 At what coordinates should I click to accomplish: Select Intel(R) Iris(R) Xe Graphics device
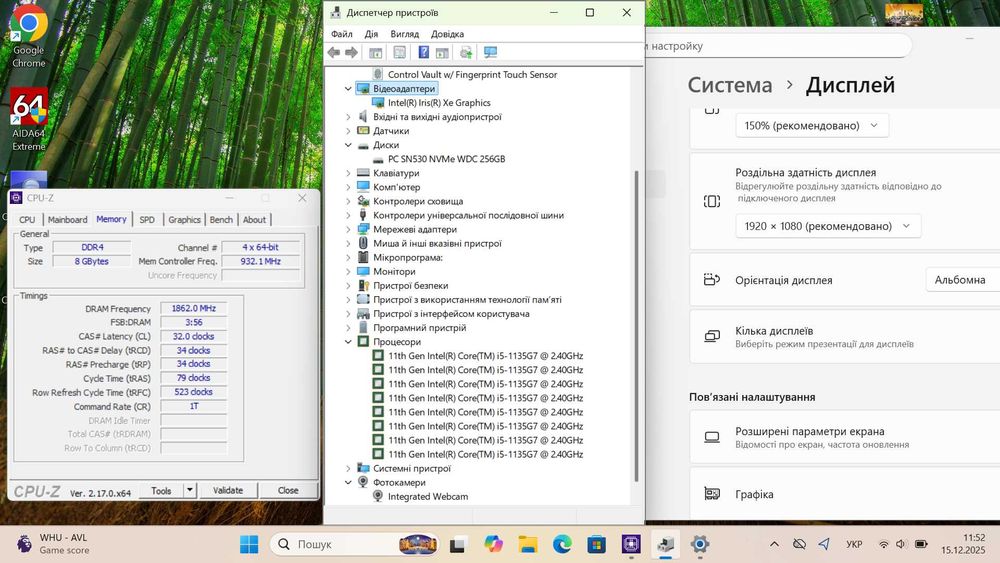click(x=439, y=103)
